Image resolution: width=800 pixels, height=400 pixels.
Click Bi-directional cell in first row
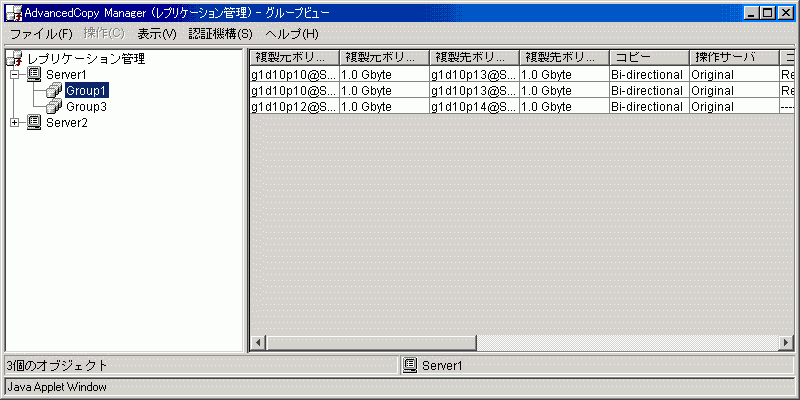coord(649,75)
